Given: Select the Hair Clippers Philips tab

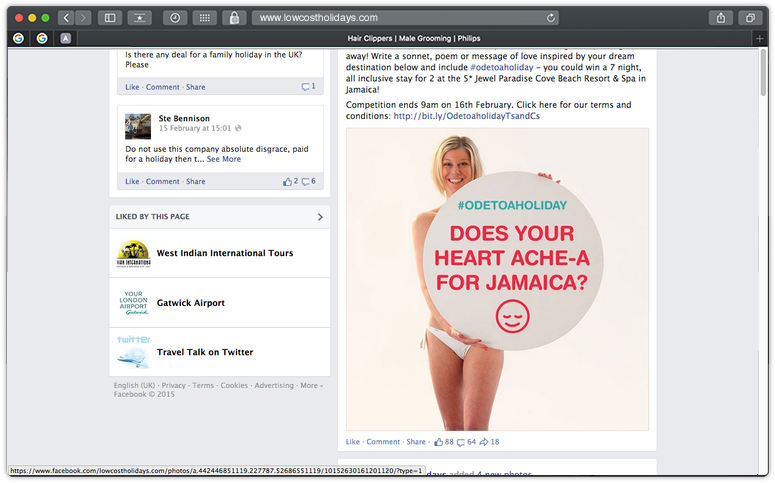Looking at the screenshot, I should pyautogui.click(x=414, y=39).
